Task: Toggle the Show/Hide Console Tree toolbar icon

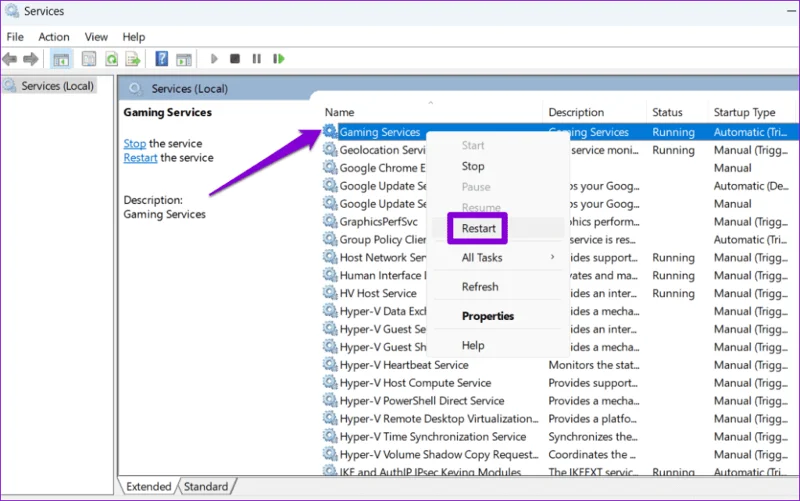Action: pyautogui.click(x=61, y=59)
